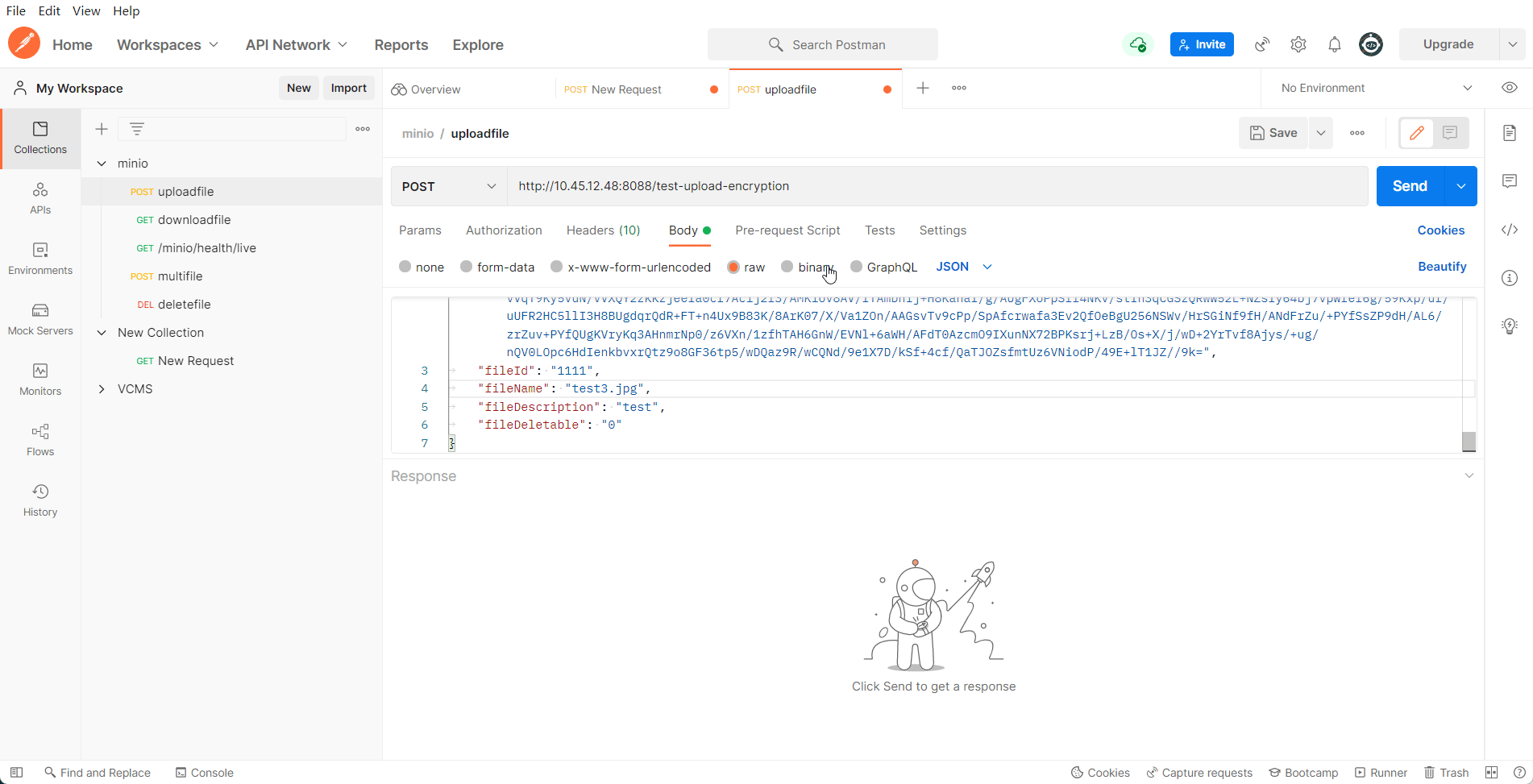Beautify the JSON request body
This screenshot has height=784, width=1533.
[1442, 267]
